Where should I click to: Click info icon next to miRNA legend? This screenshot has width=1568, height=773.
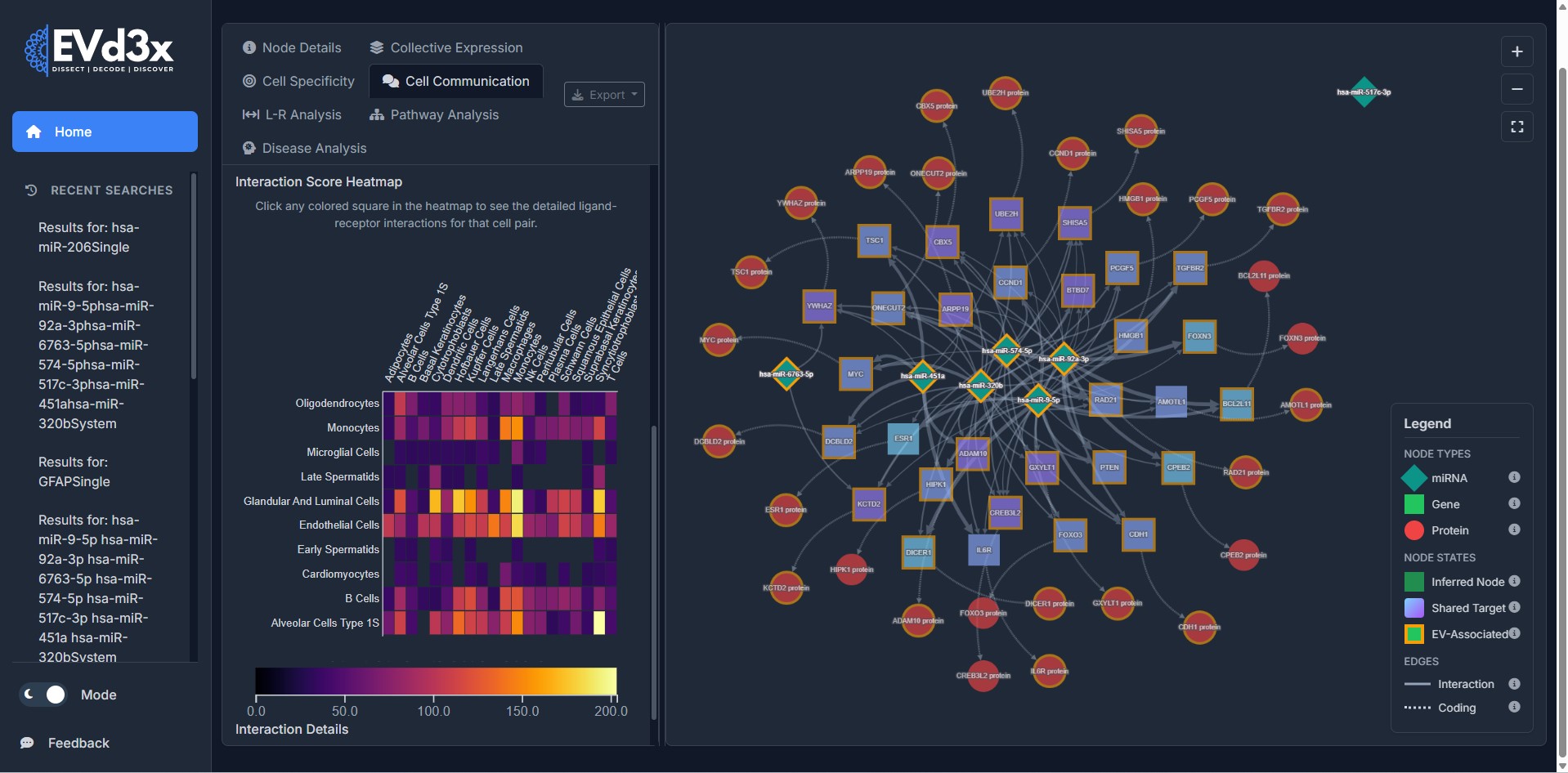click(x=1514, y=477)
